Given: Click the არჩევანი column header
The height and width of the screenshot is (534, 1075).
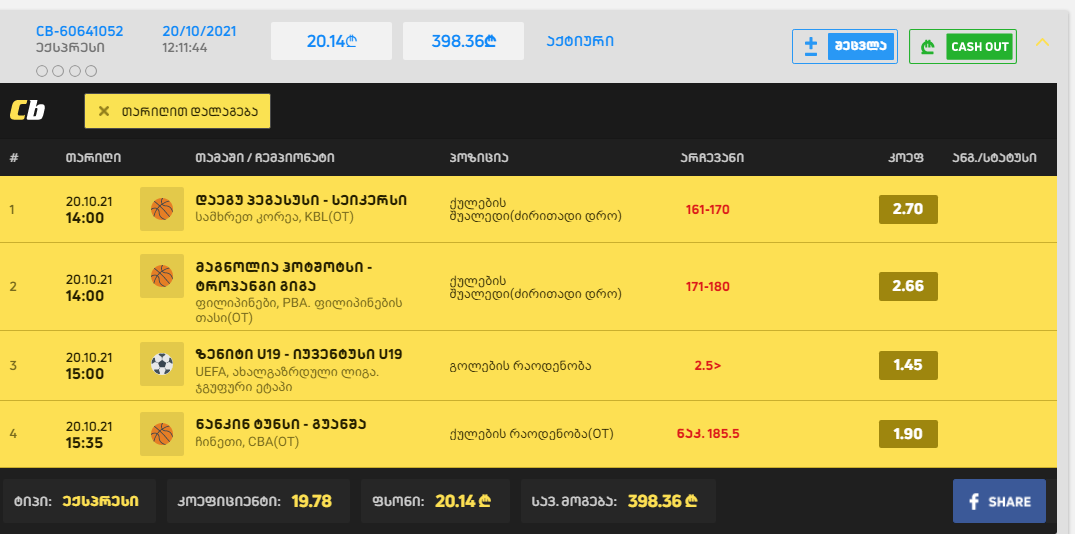Looking at the screenshot, I should 712,158.
